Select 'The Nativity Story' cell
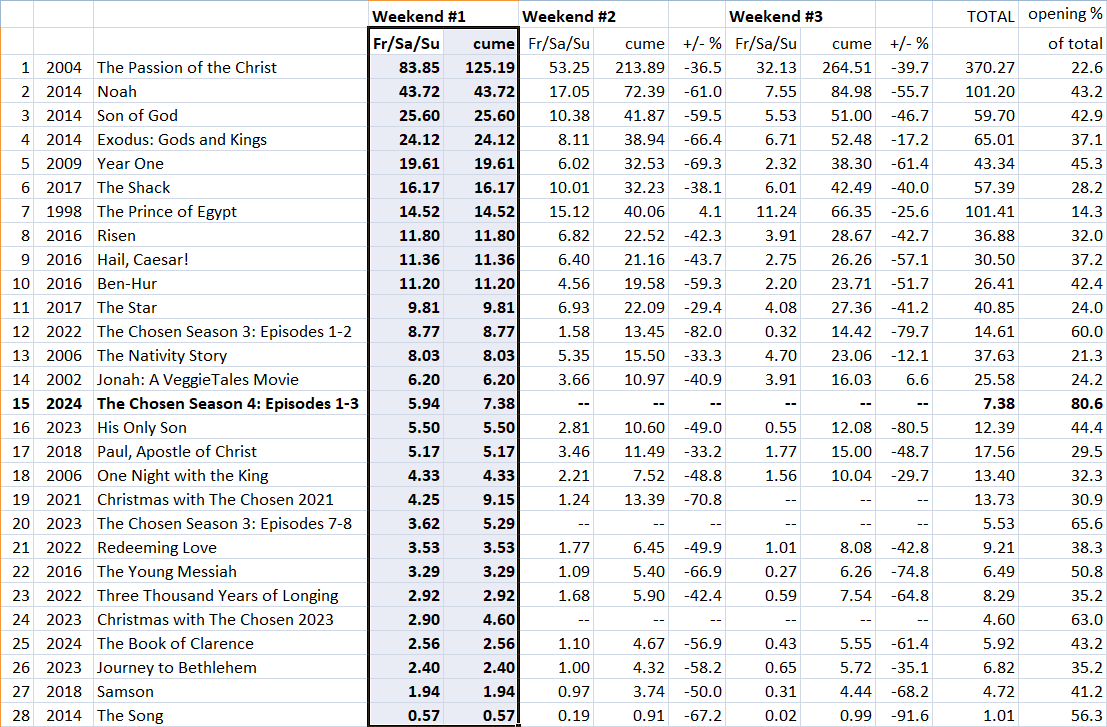Image resolution: width=1107 pixels, height=727 pixels. pyautogui.click(x=230, y=356)
